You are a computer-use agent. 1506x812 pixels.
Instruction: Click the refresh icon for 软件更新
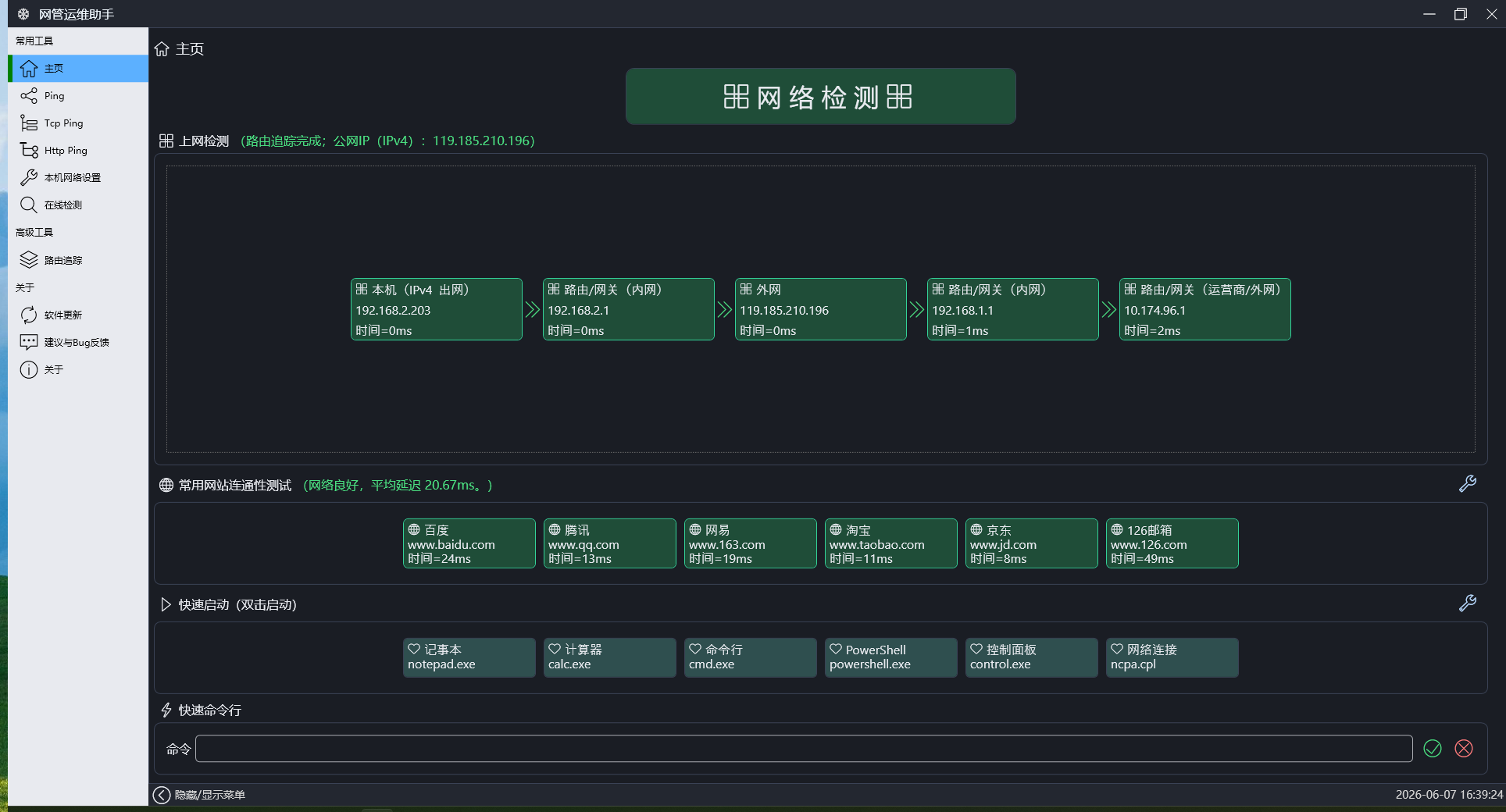29,315
